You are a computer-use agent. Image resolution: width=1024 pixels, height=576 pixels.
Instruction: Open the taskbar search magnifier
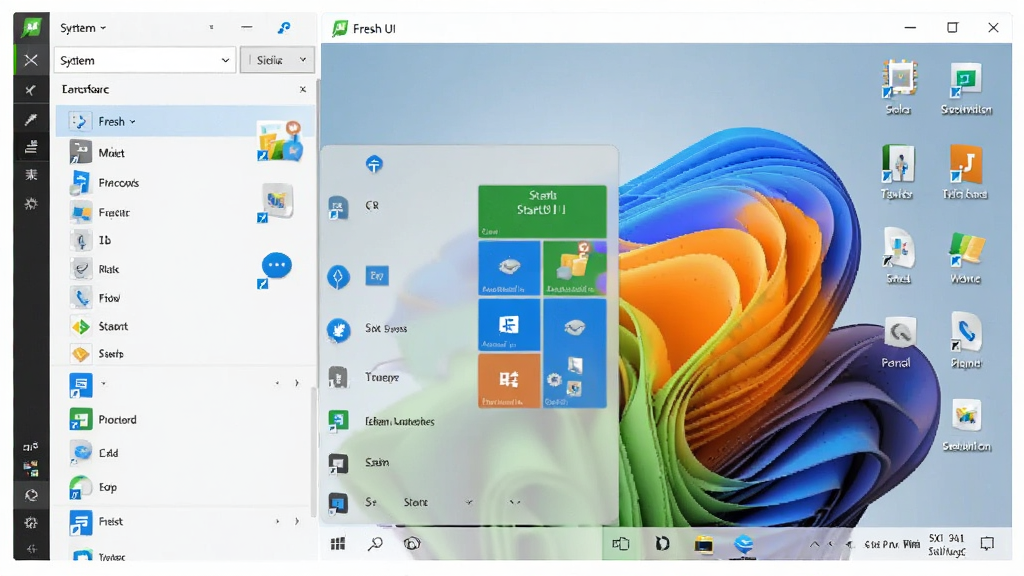pos(376,543)
